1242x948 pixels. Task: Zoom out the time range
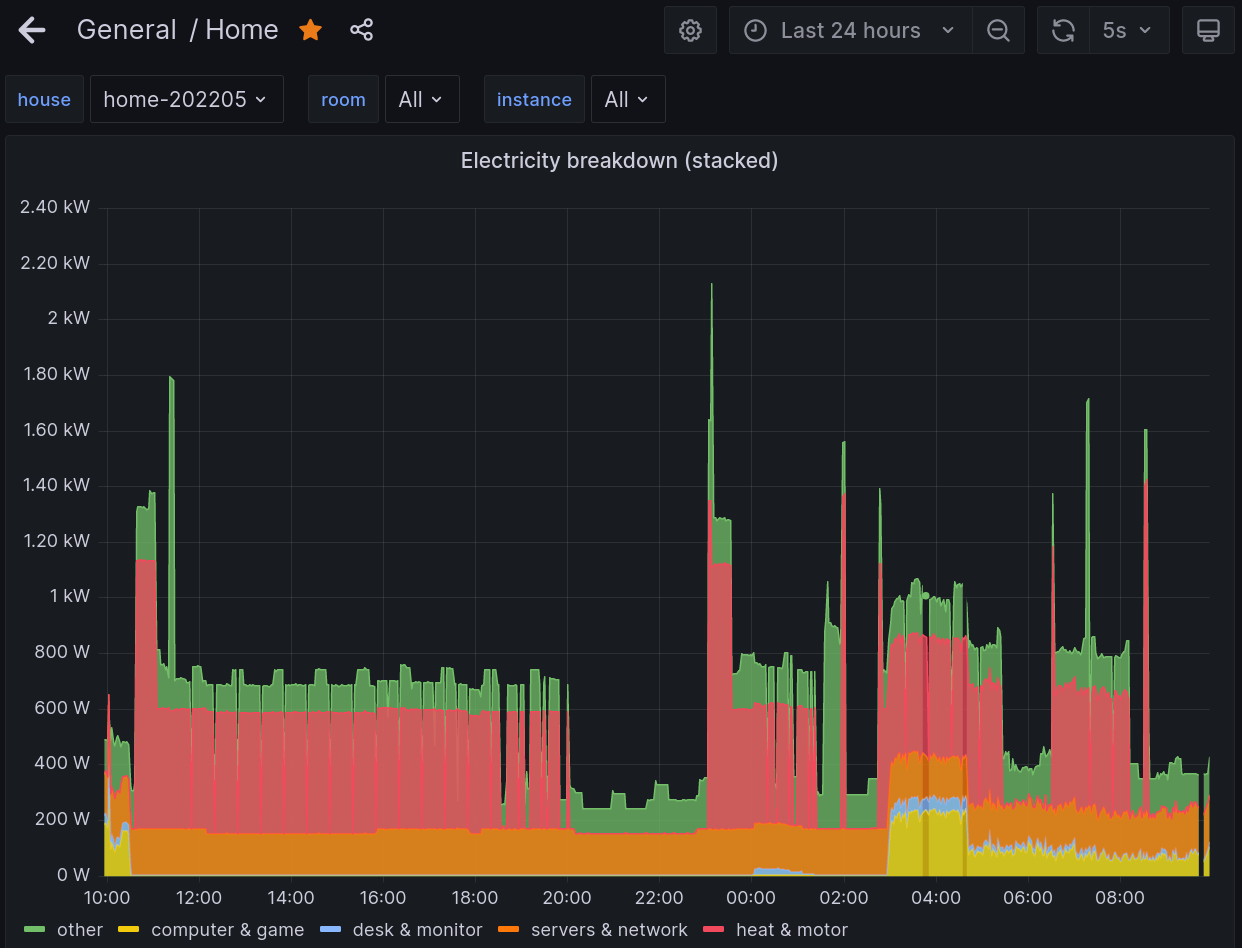coord(998,31)
